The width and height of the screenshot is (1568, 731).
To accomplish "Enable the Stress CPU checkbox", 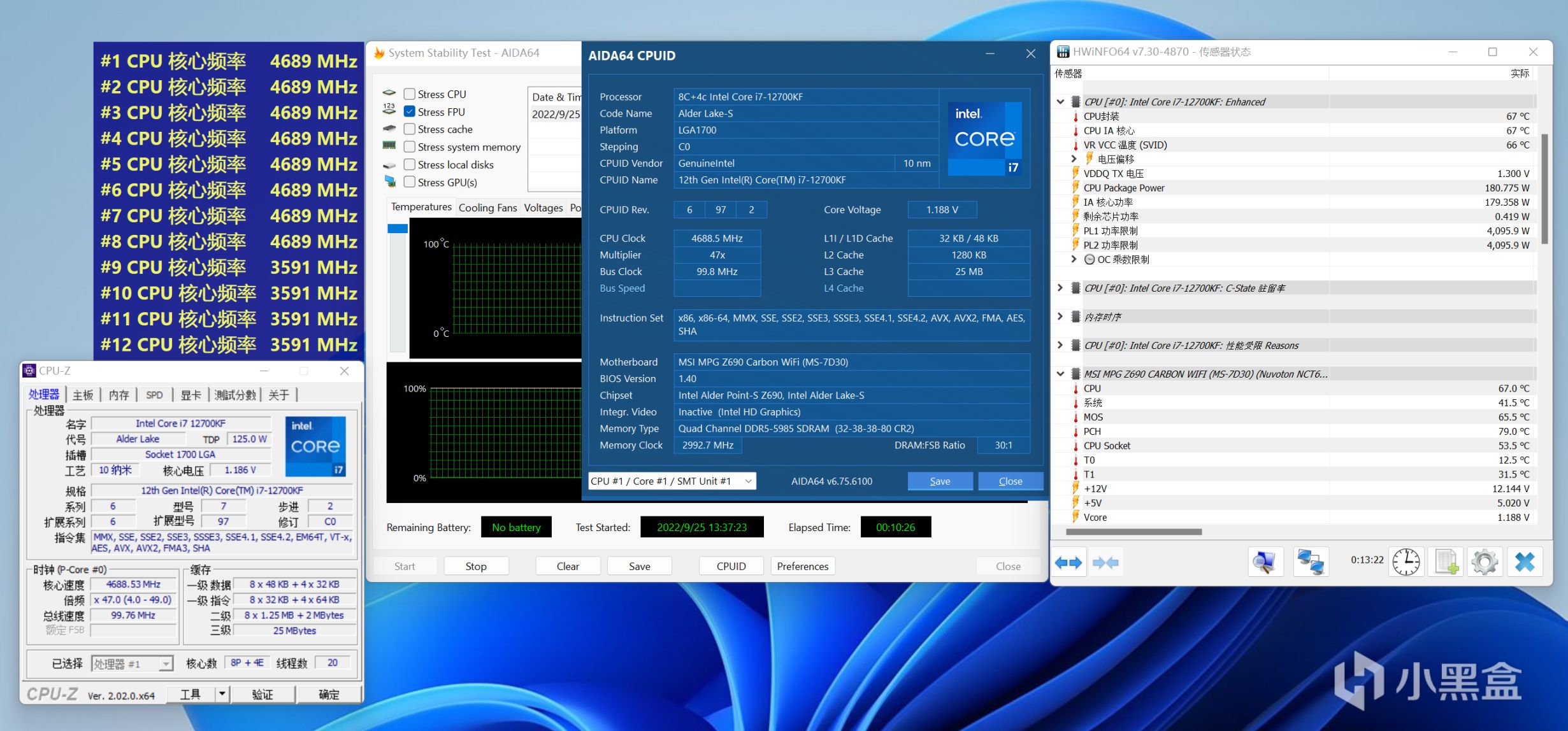I will (410, 94).
